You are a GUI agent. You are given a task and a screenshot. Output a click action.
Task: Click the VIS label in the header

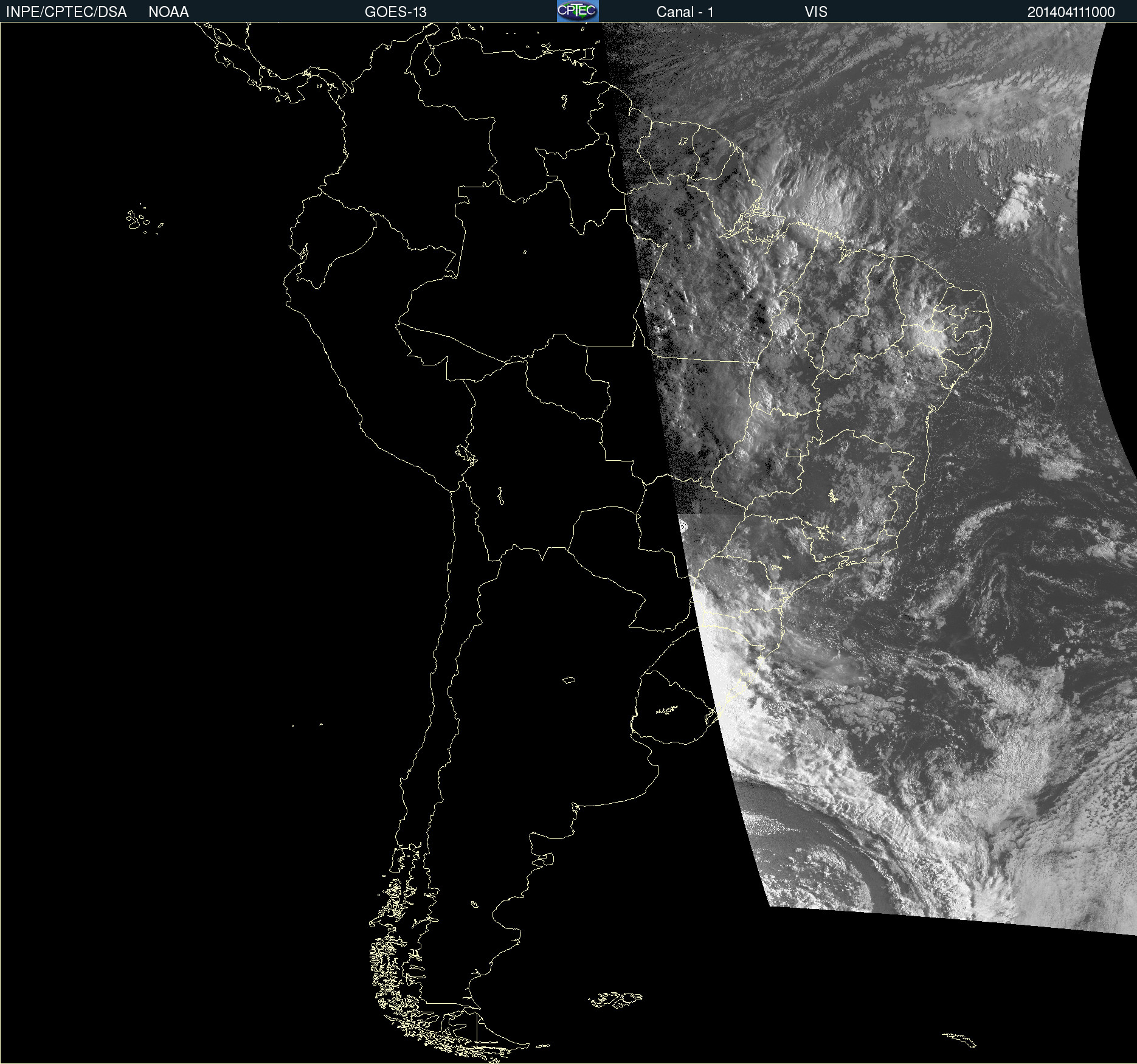[815, 12]
